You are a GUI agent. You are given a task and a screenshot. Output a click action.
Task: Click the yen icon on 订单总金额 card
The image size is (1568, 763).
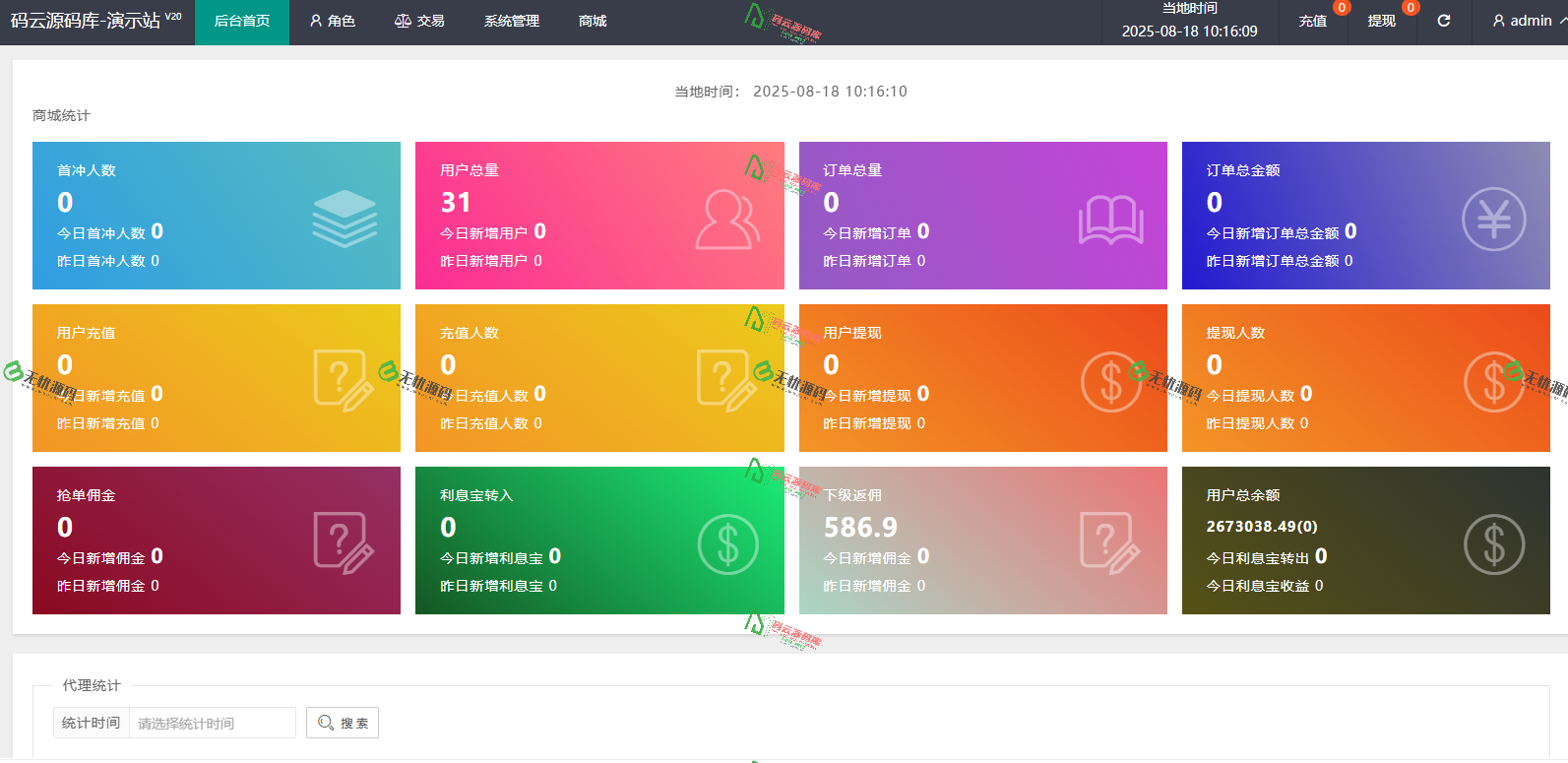click(1493, 219)
